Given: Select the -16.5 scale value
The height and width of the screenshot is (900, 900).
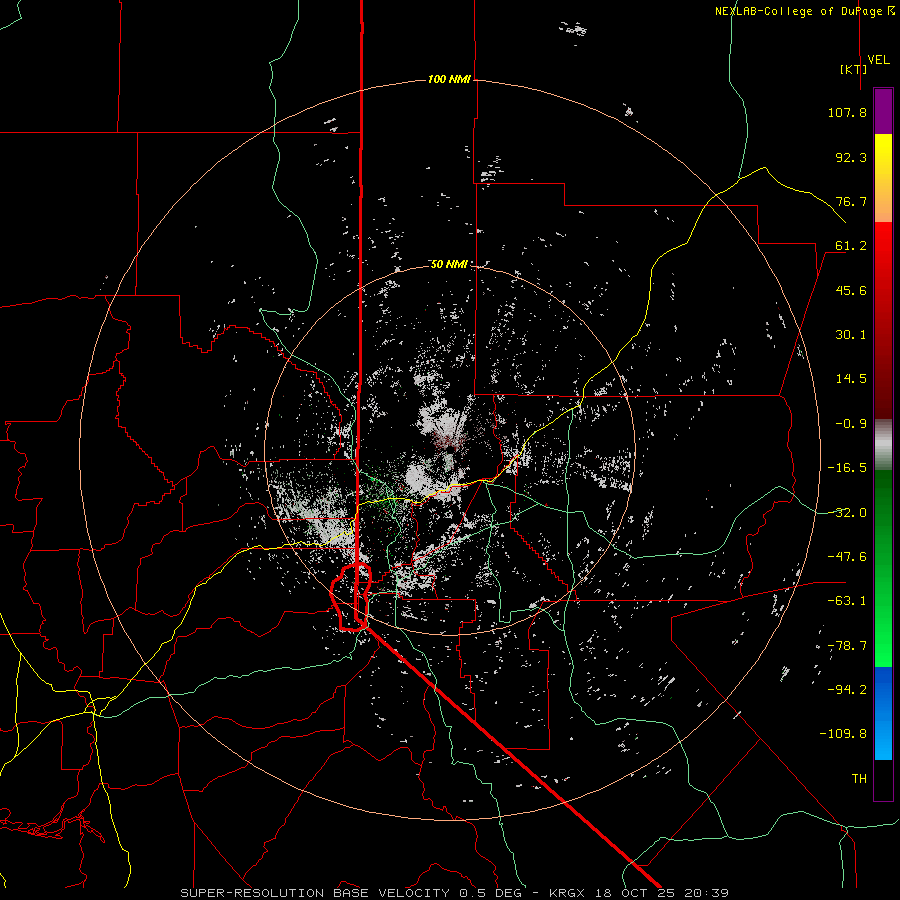Looking at the screenshot, I should coord(847,468).
